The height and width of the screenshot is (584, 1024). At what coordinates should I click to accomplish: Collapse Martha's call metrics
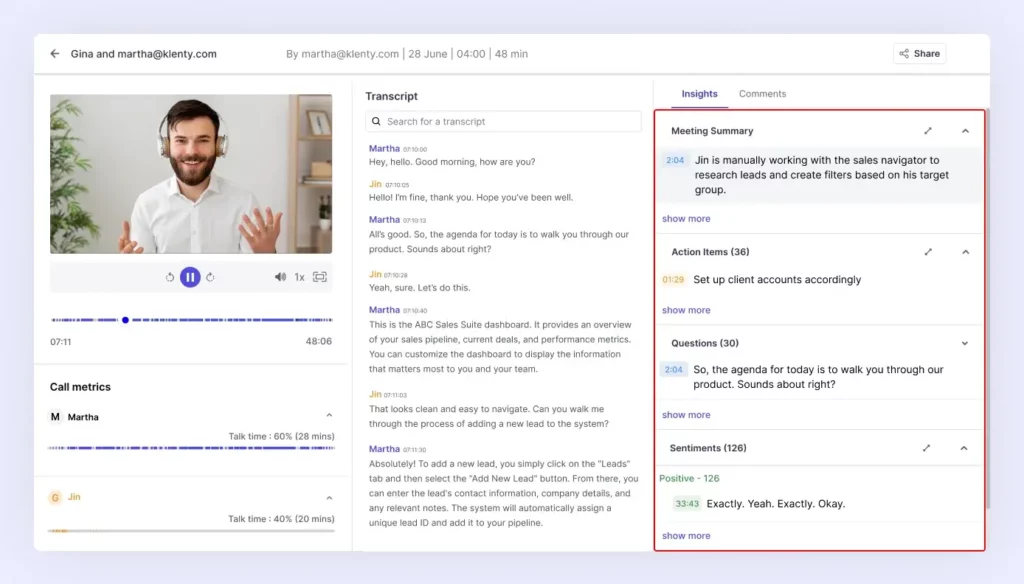click(329, 413)
